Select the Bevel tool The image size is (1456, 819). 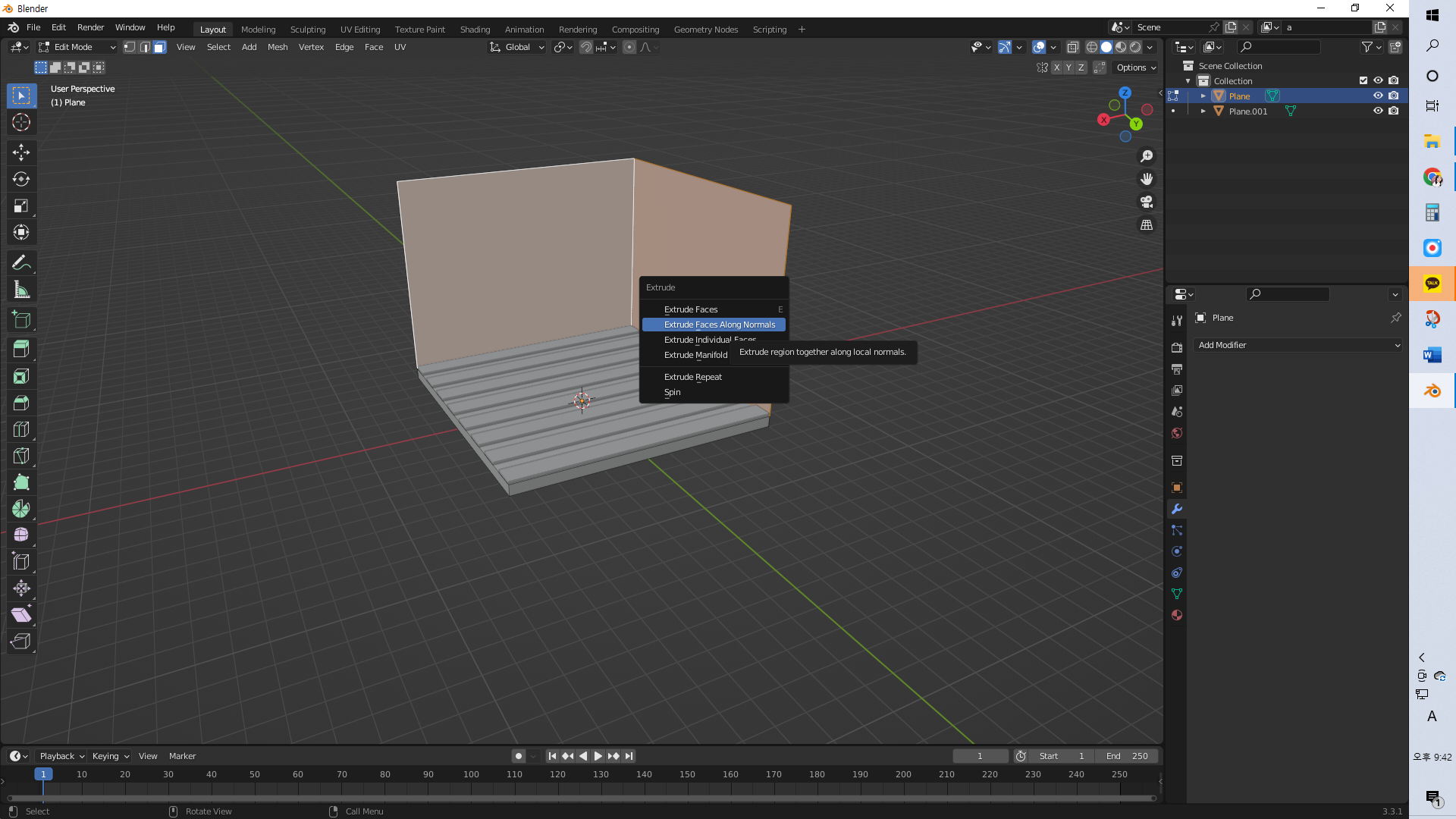[x=21, y=403]
